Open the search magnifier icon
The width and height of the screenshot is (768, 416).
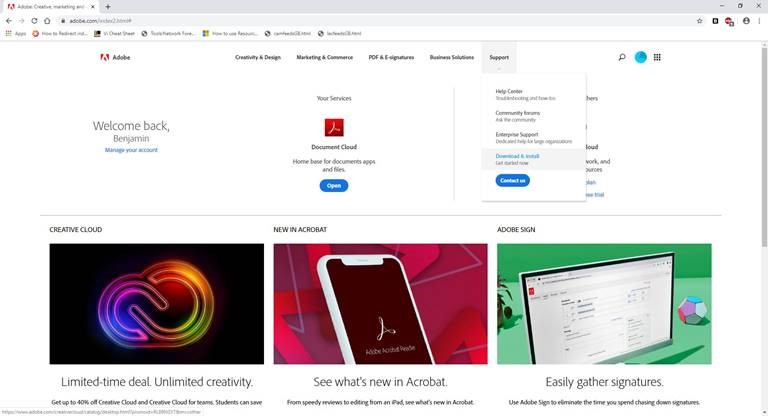point(621,57)
